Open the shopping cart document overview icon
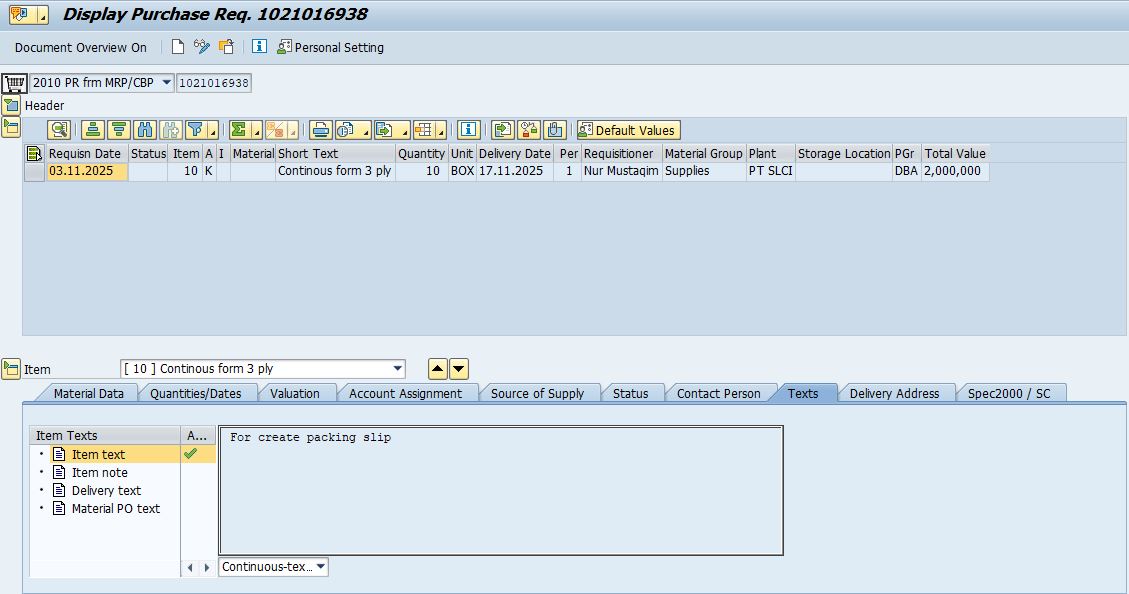 click(x=13, y=83)
